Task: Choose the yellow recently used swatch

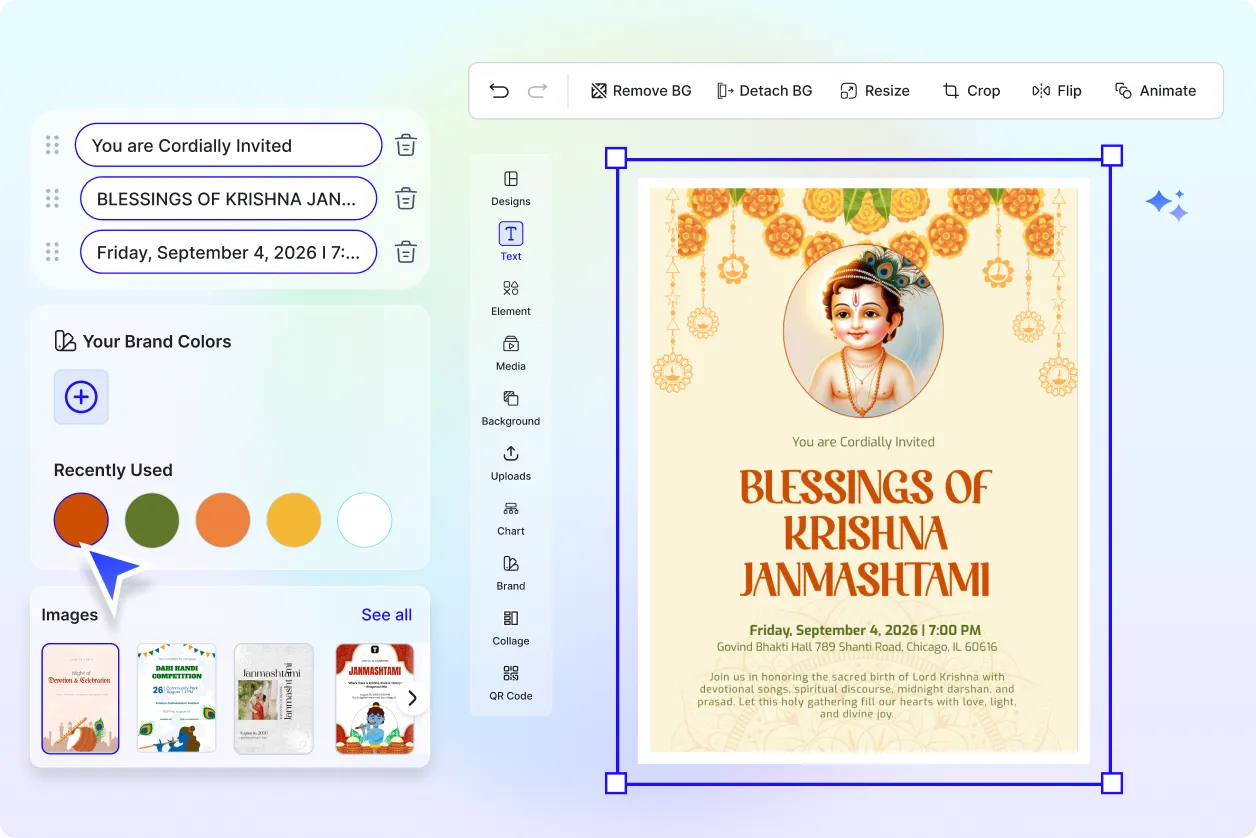Action: pyautogui.click(x=294, y=520)
